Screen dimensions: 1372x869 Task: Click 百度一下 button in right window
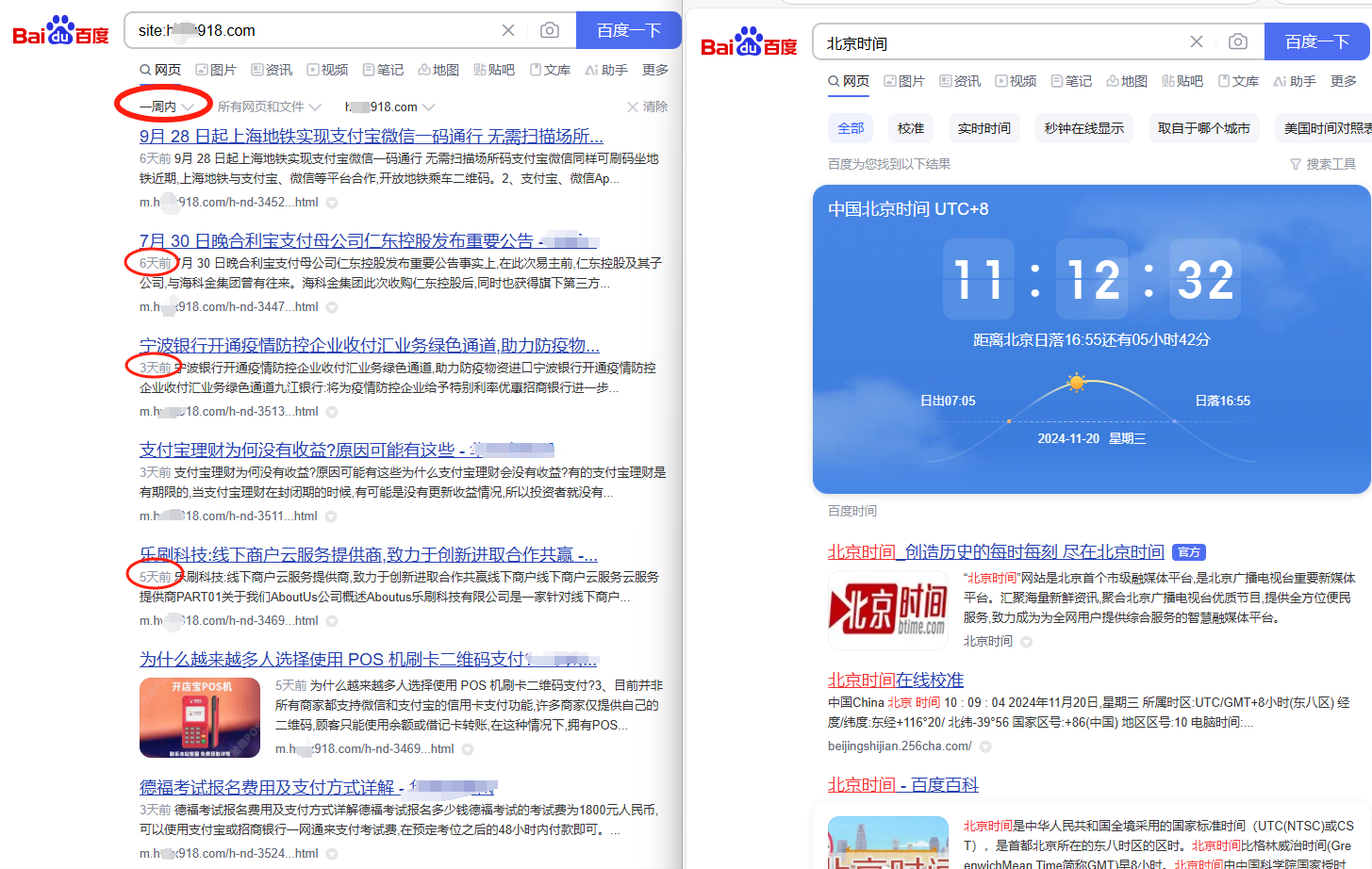(1317, 41)
